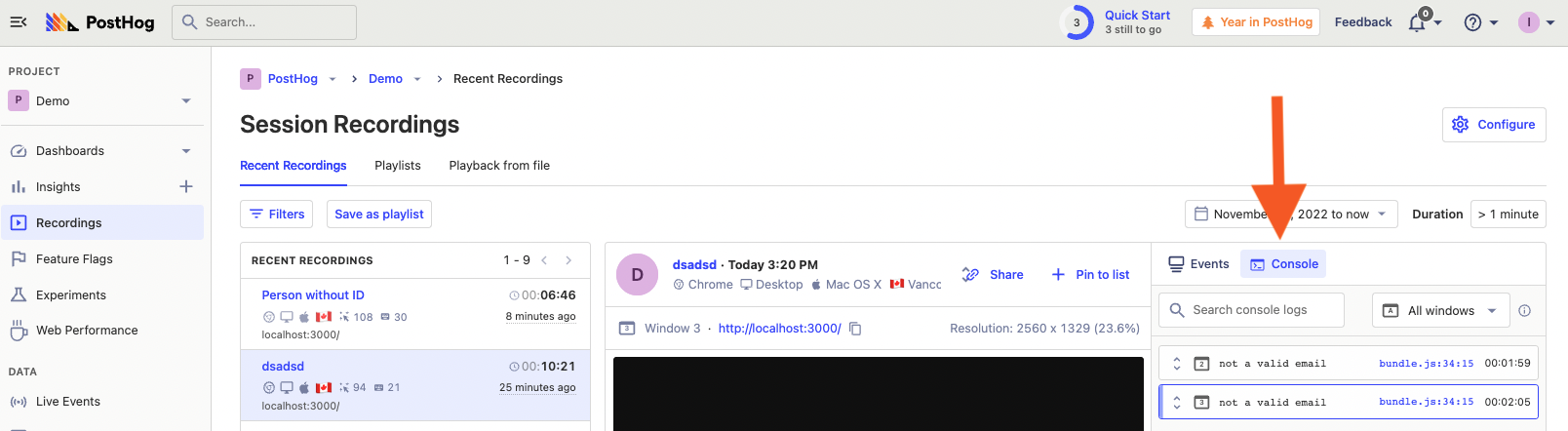
Task: Open the help question mark menu
Action: (x=1473, y=22)
